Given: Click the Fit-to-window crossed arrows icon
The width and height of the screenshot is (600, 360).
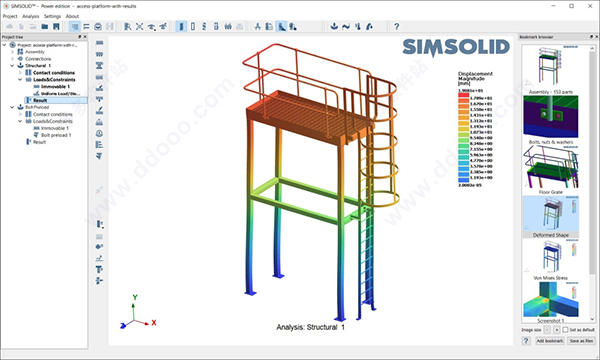Looking at the screenshot, I should 140,26.
